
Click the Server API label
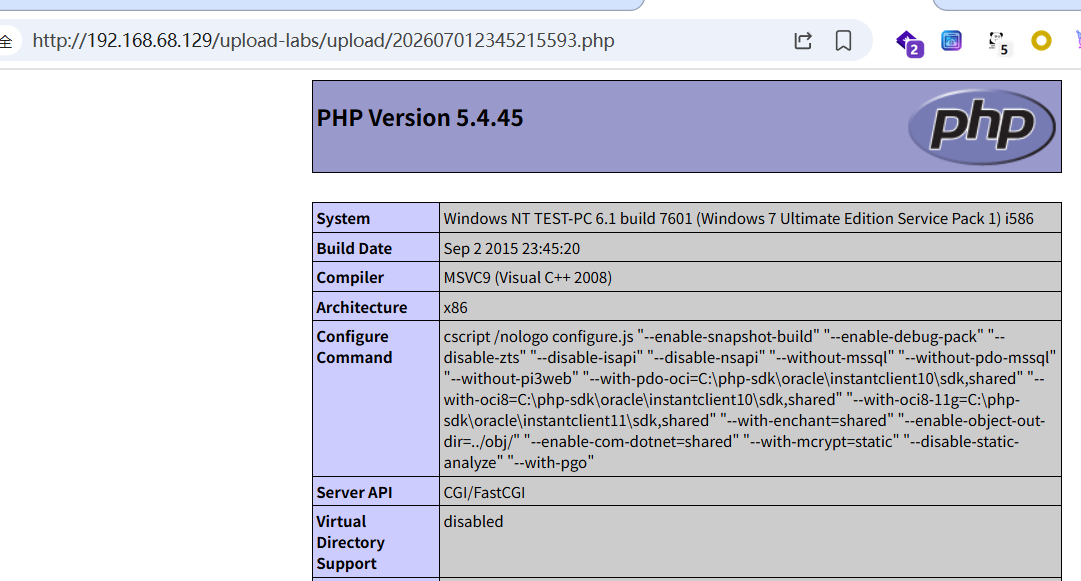(x=354, y=492)
